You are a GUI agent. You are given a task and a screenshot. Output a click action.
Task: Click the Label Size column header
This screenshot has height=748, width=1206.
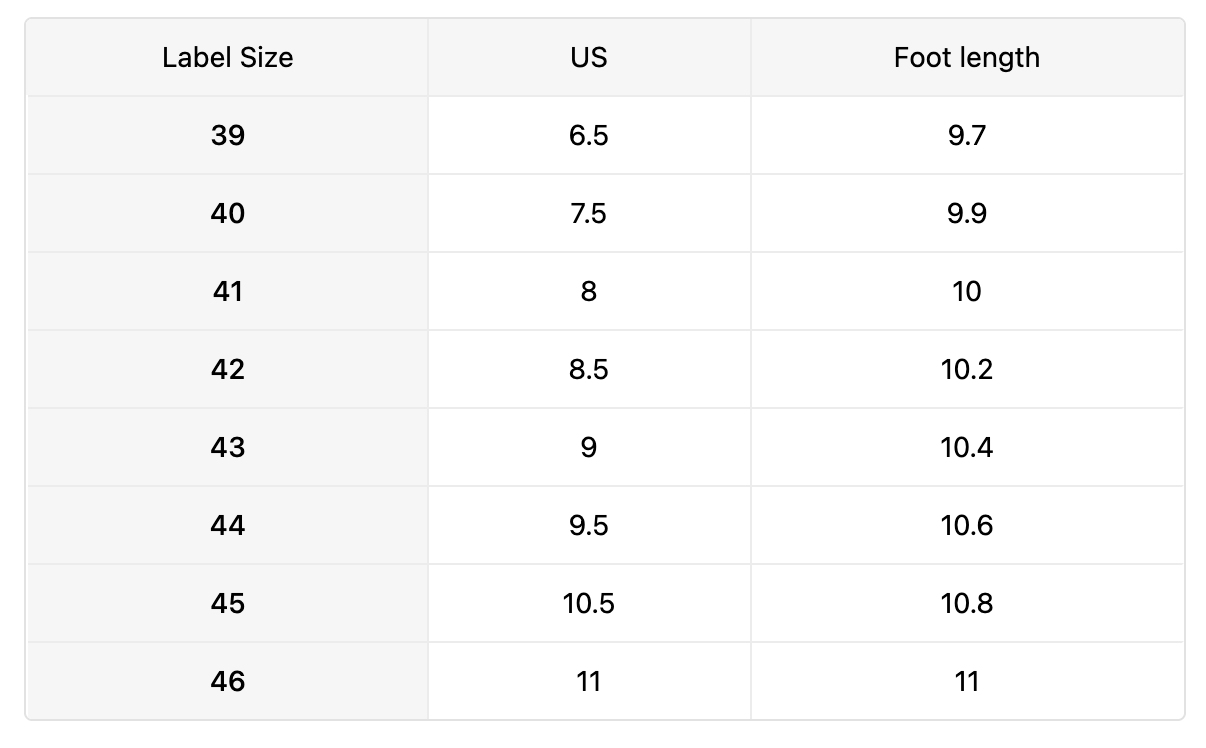pyautogui.click(x=228, y=57)
